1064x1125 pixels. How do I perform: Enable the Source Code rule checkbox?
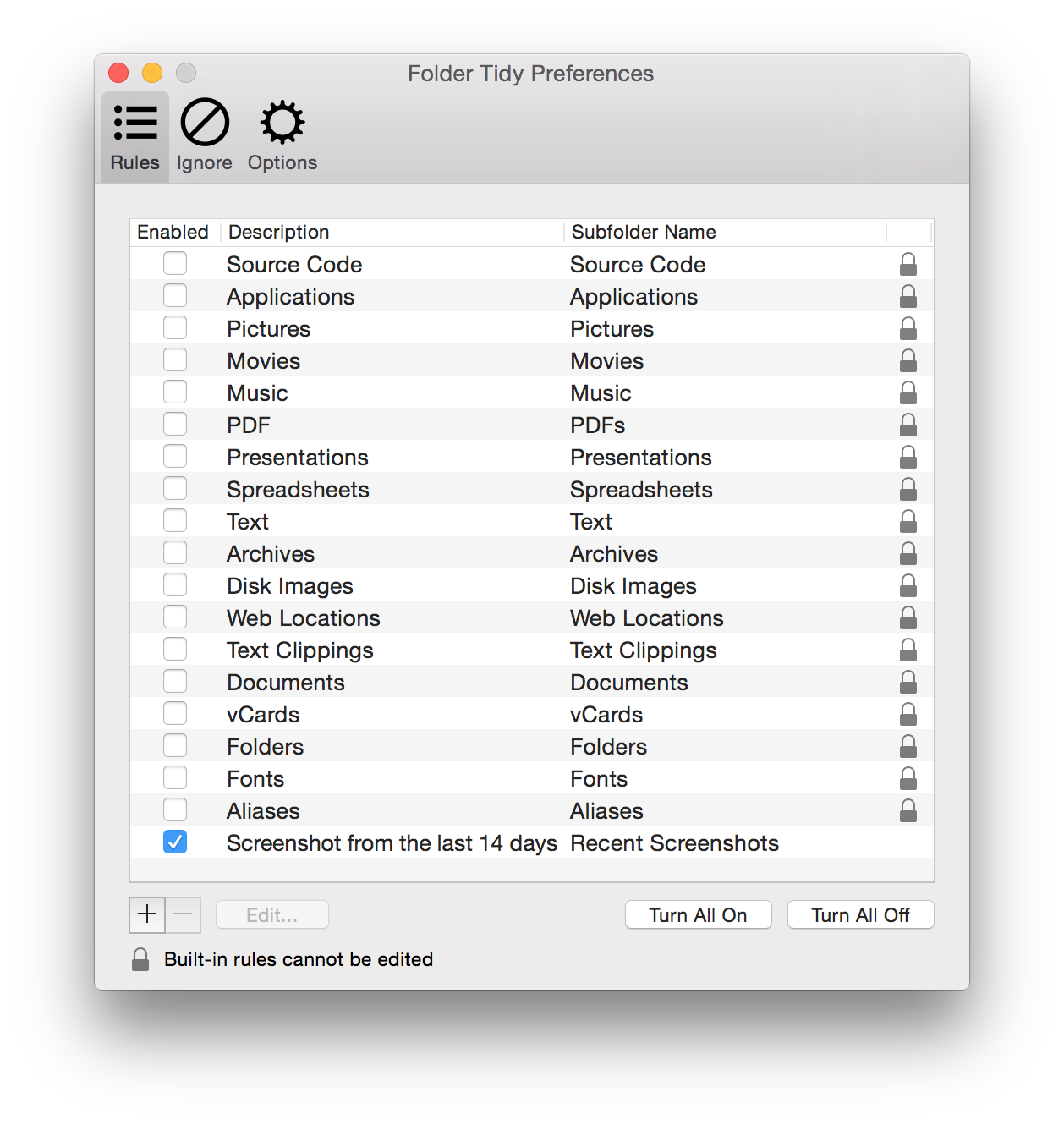click(x=175, y=263)
